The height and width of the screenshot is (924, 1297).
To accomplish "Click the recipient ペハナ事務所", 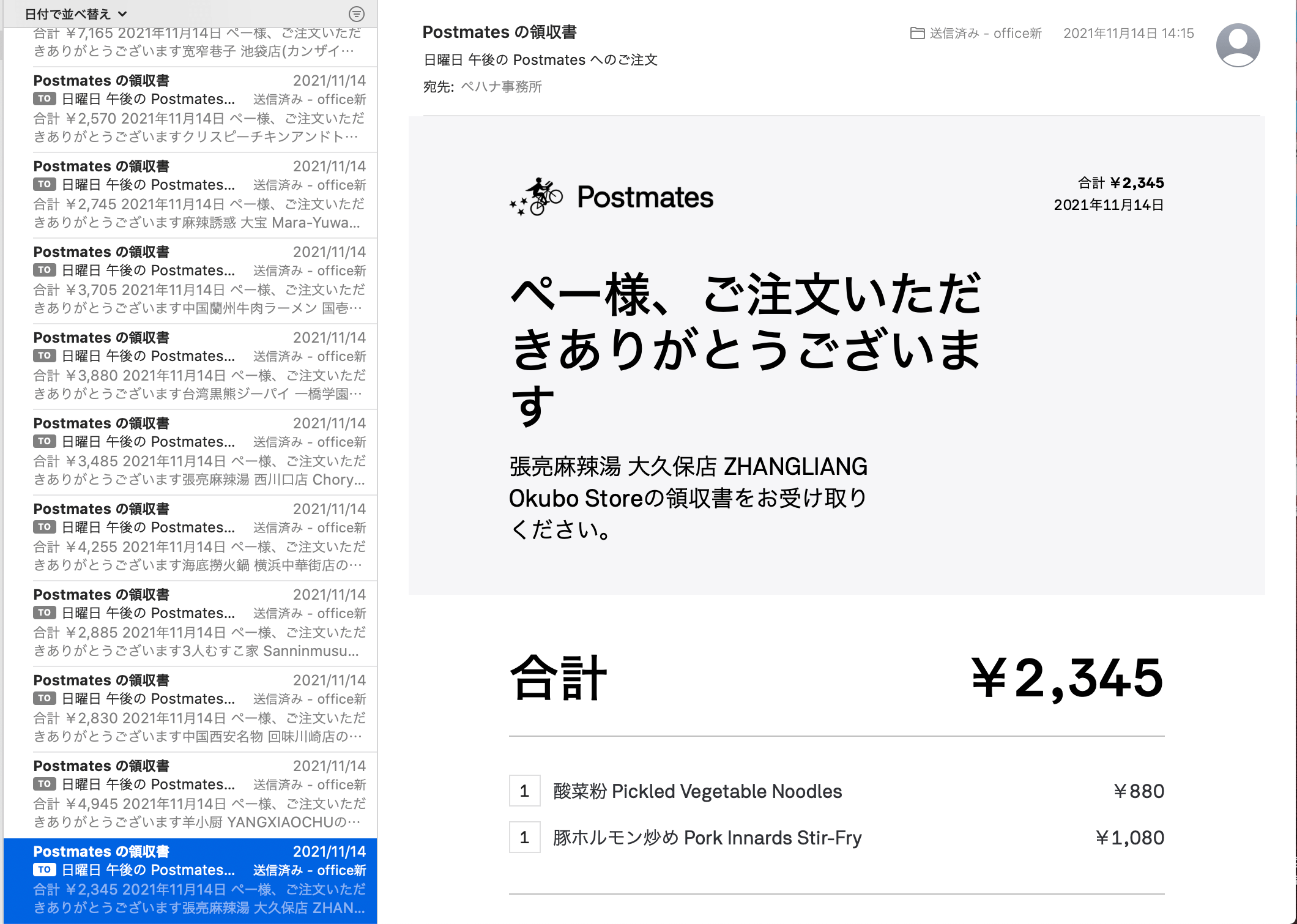I will pos(501,87).
